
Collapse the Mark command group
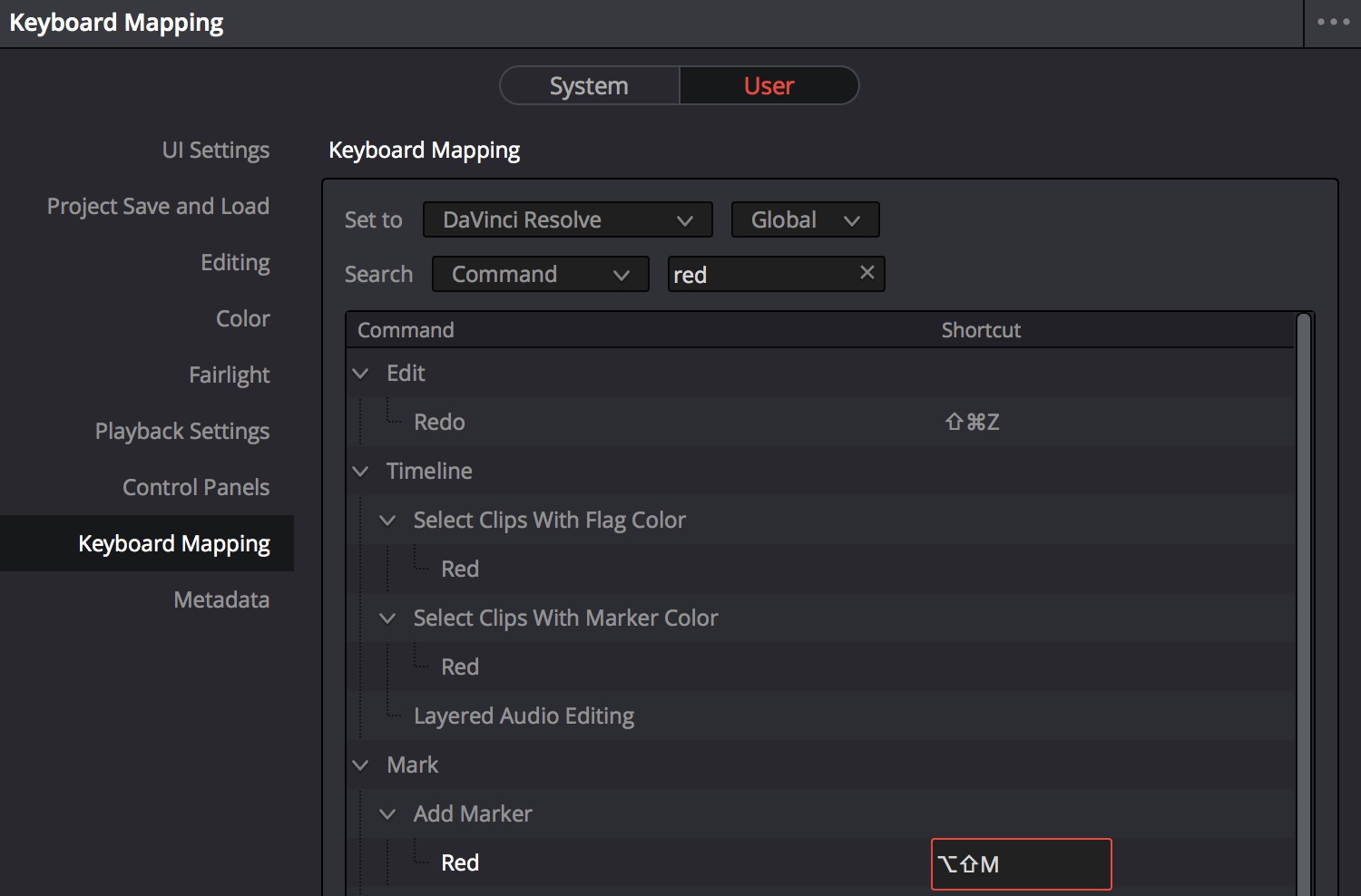click(360, 765)
